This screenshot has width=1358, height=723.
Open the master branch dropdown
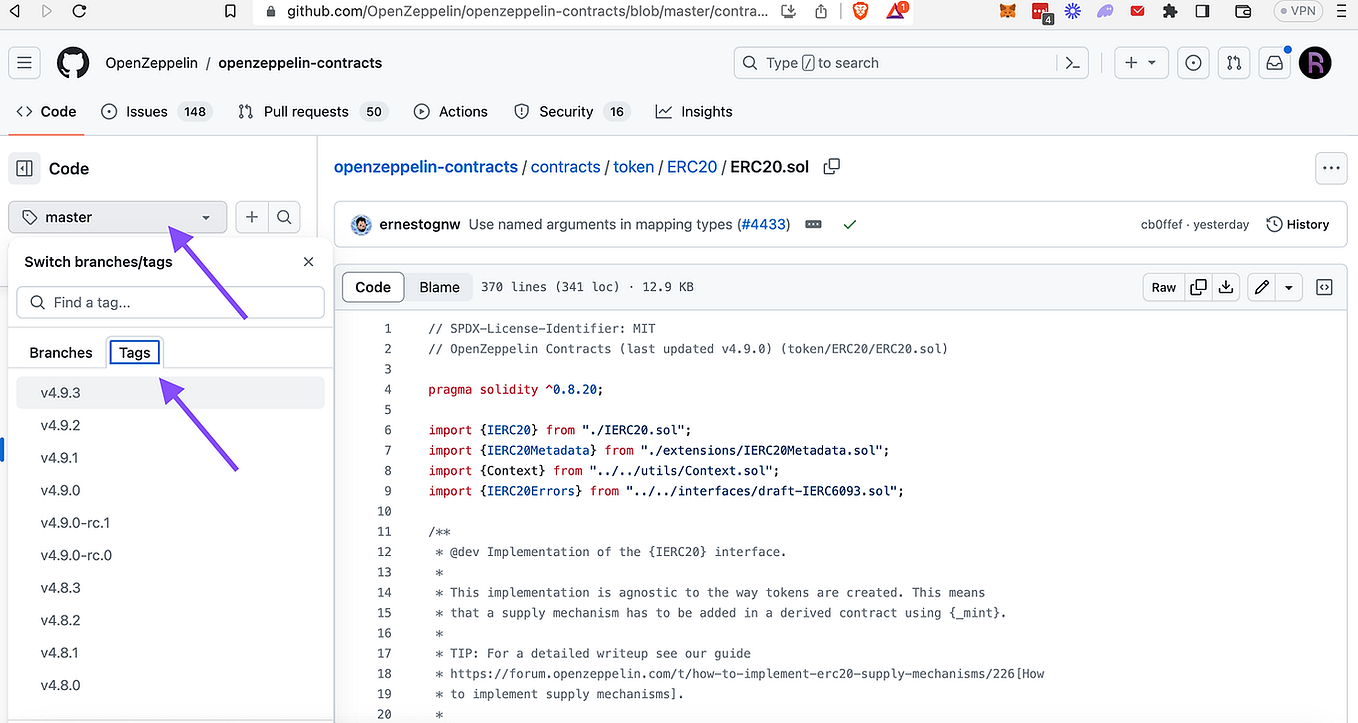117,217
